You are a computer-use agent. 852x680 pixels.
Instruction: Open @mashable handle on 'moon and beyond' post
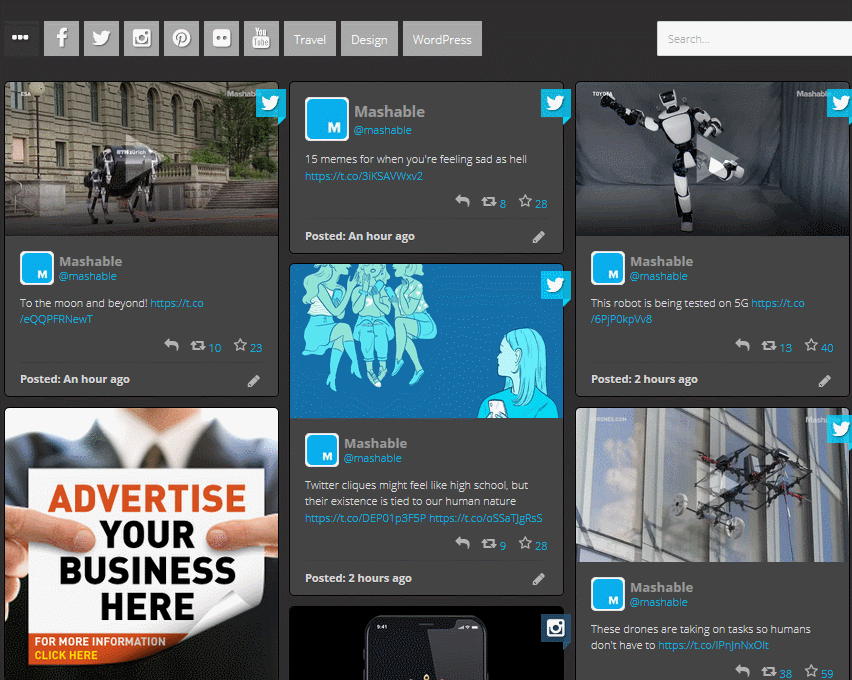(x=87, y=276)
